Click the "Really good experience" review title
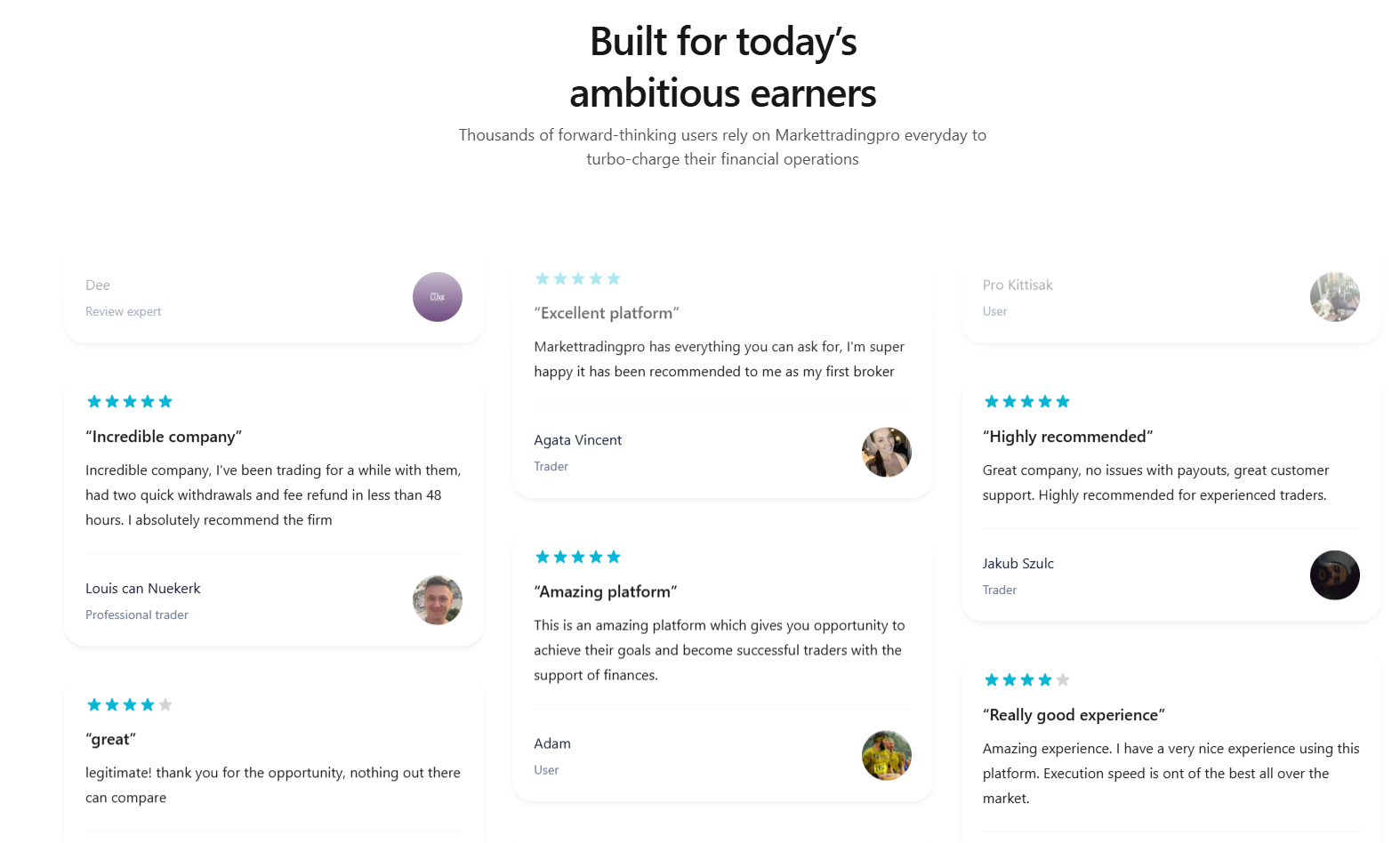1400x843 pixels. [1074, 715]
